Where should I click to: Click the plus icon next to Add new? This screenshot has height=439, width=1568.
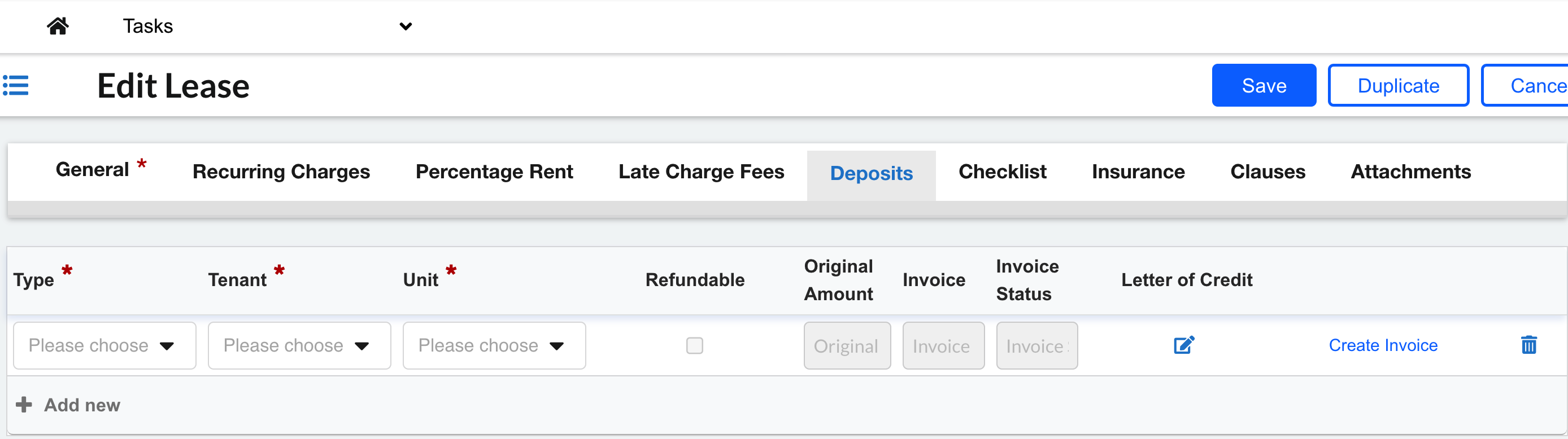coord(24,405)
